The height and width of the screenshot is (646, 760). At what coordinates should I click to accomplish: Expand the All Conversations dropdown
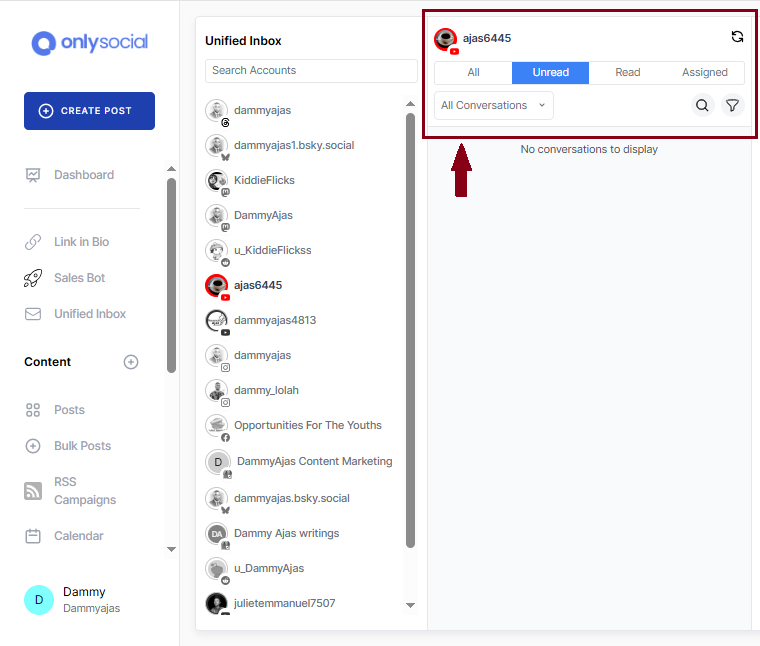point(493,105)
